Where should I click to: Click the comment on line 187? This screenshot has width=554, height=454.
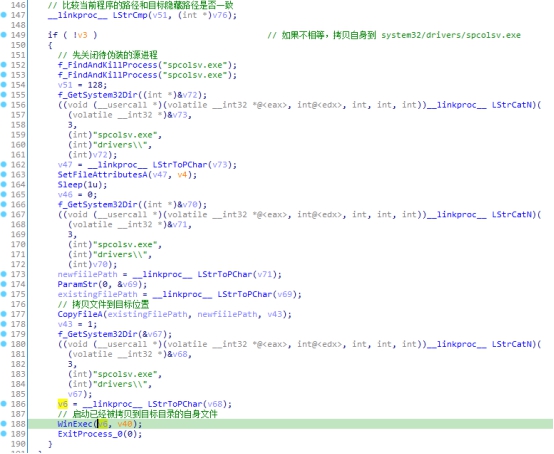[138, 413]
